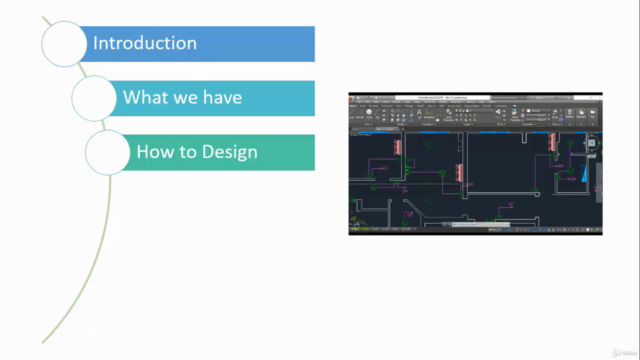640x360 pixels.
Task: Focus the AutoCAD command line input
Action: (480, 224)
